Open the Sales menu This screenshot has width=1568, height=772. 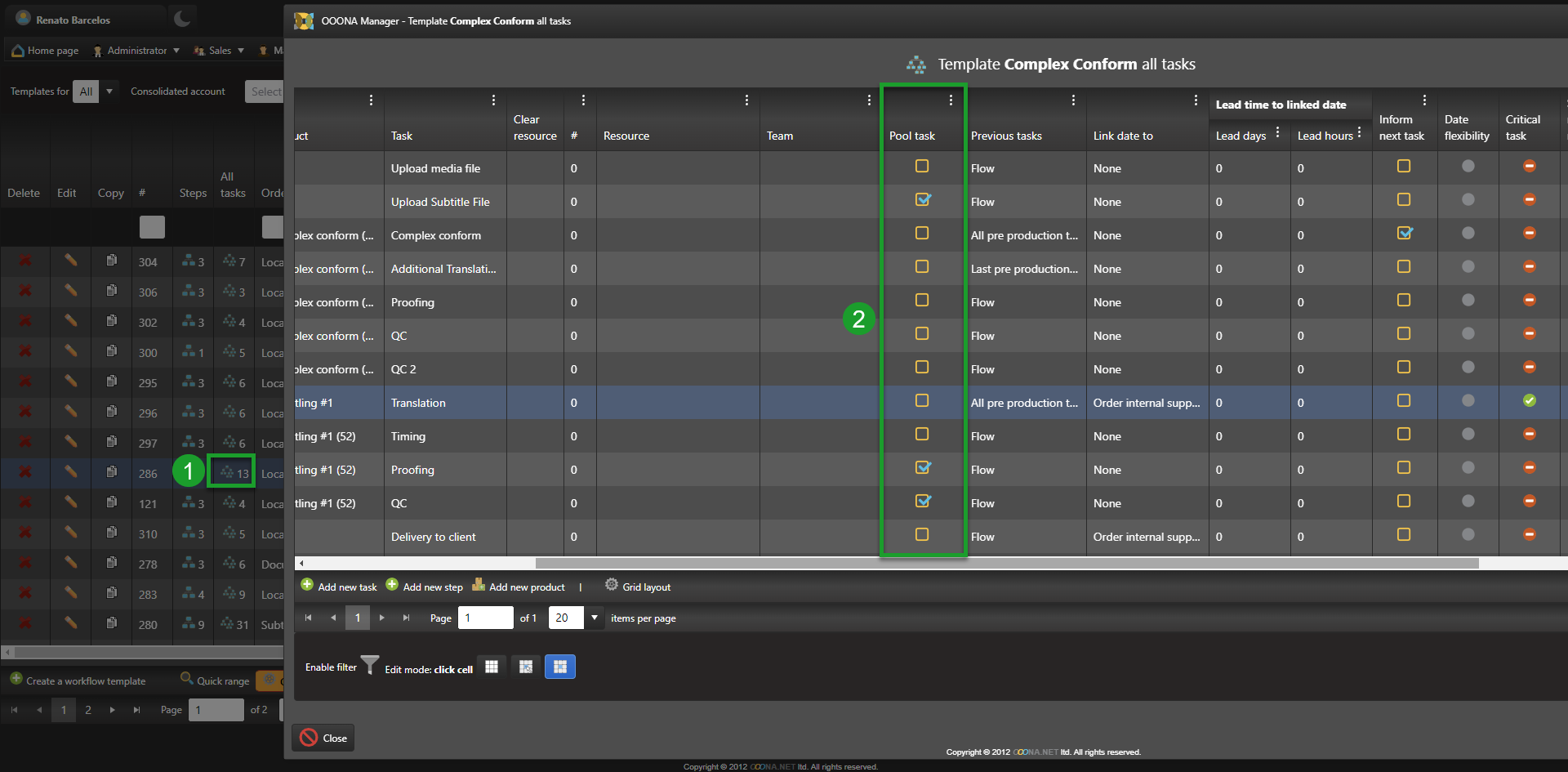220,51
